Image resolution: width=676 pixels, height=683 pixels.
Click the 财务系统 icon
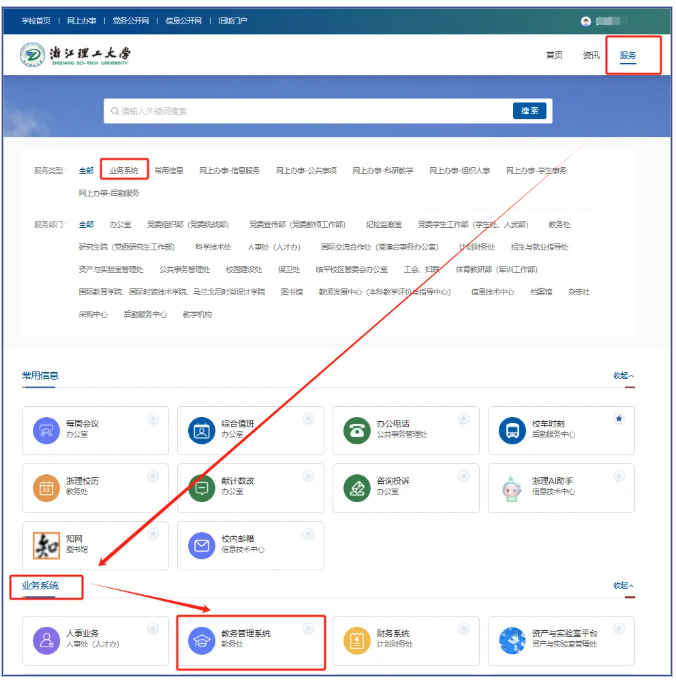tap(356, 640)
